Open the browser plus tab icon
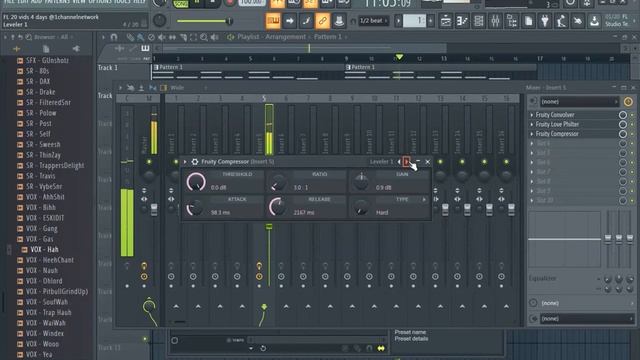Image resolution: width=640 pixels, height=360 pixels. 16,49
